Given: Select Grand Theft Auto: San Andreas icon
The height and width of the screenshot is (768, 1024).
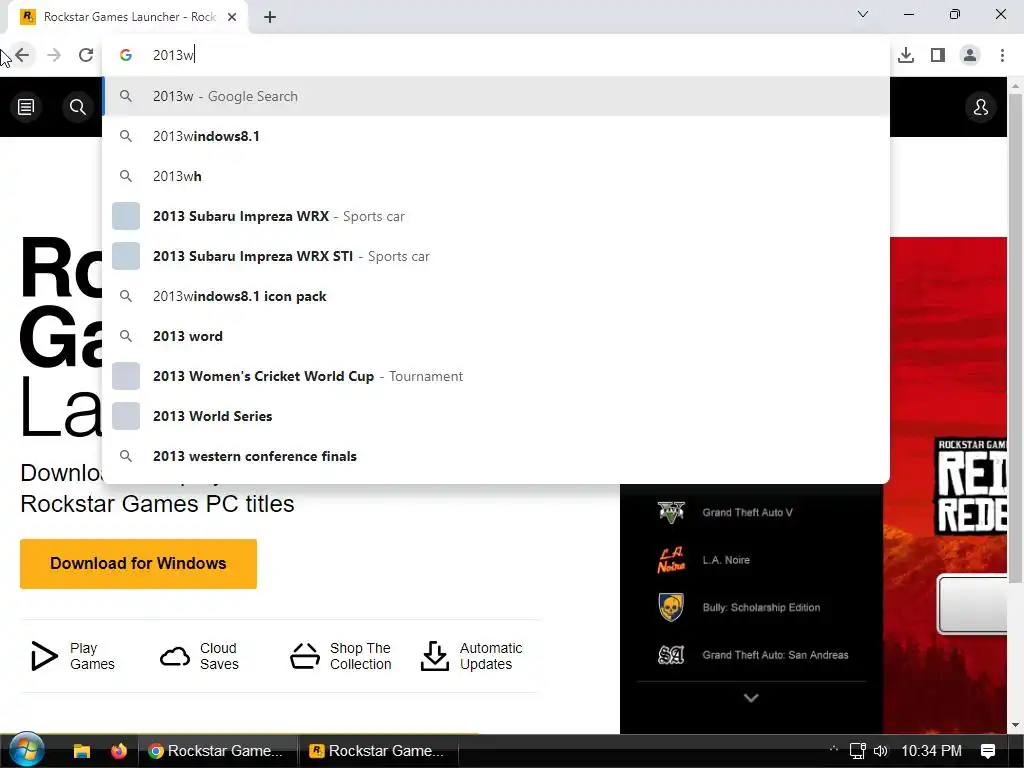Looking at the screenshot, I should pos(671,654).
